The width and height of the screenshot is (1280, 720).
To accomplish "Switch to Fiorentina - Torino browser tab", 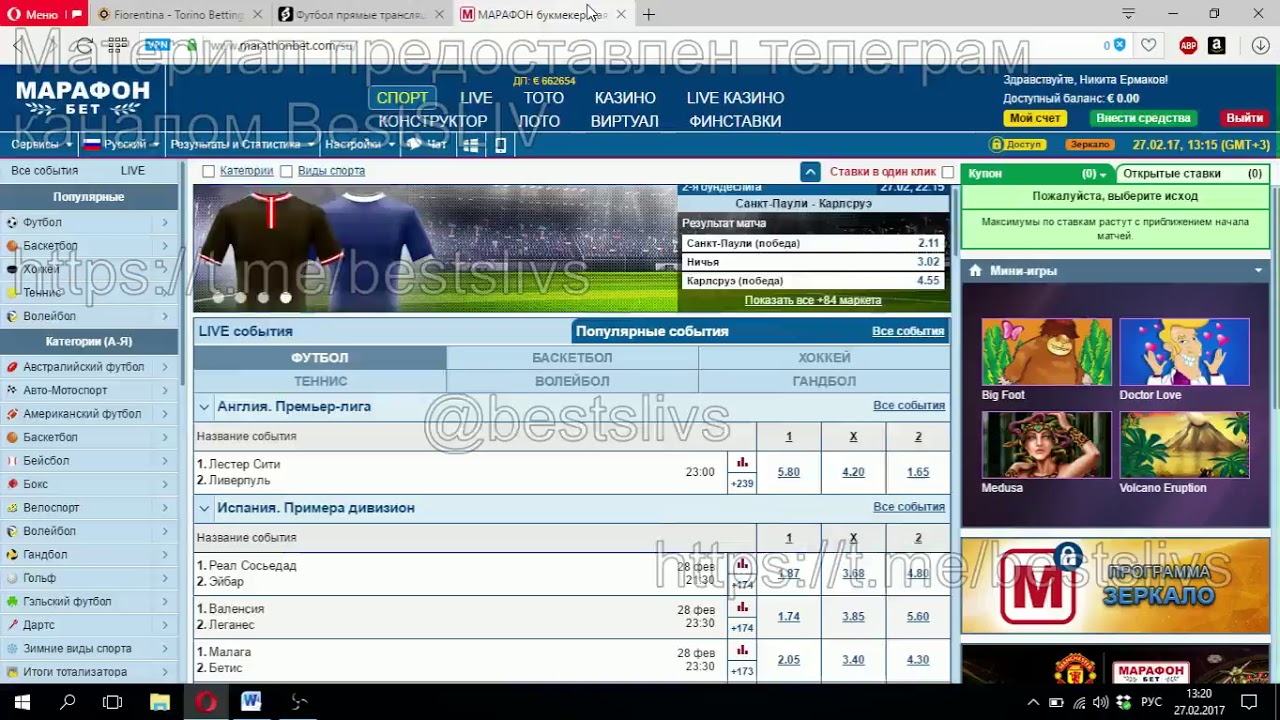I will pyautogui.click(x=178, y=15).
